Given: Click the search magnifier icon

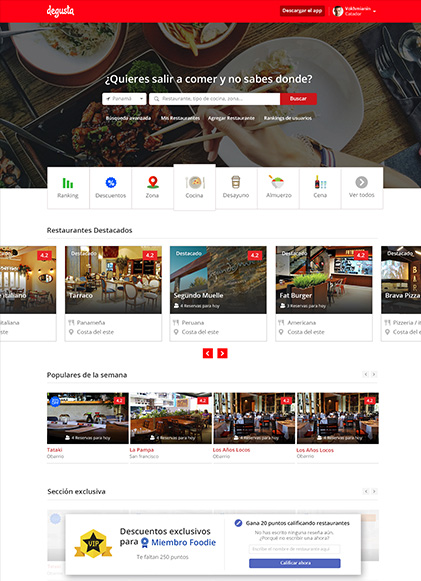Looking at the screenshot, I should [x=156, y=99].
